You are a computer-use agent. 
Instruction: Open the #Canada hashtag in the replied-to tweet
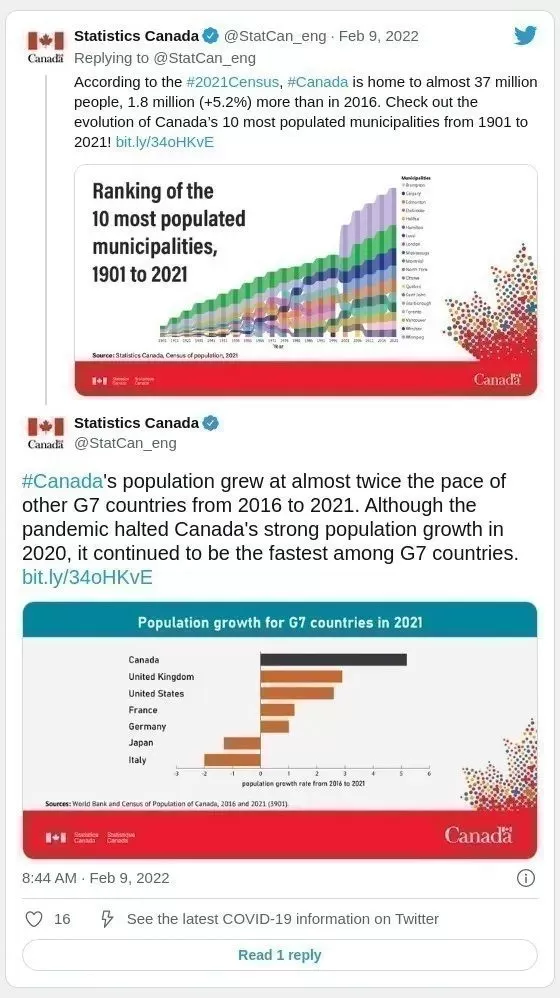[318, 82]
